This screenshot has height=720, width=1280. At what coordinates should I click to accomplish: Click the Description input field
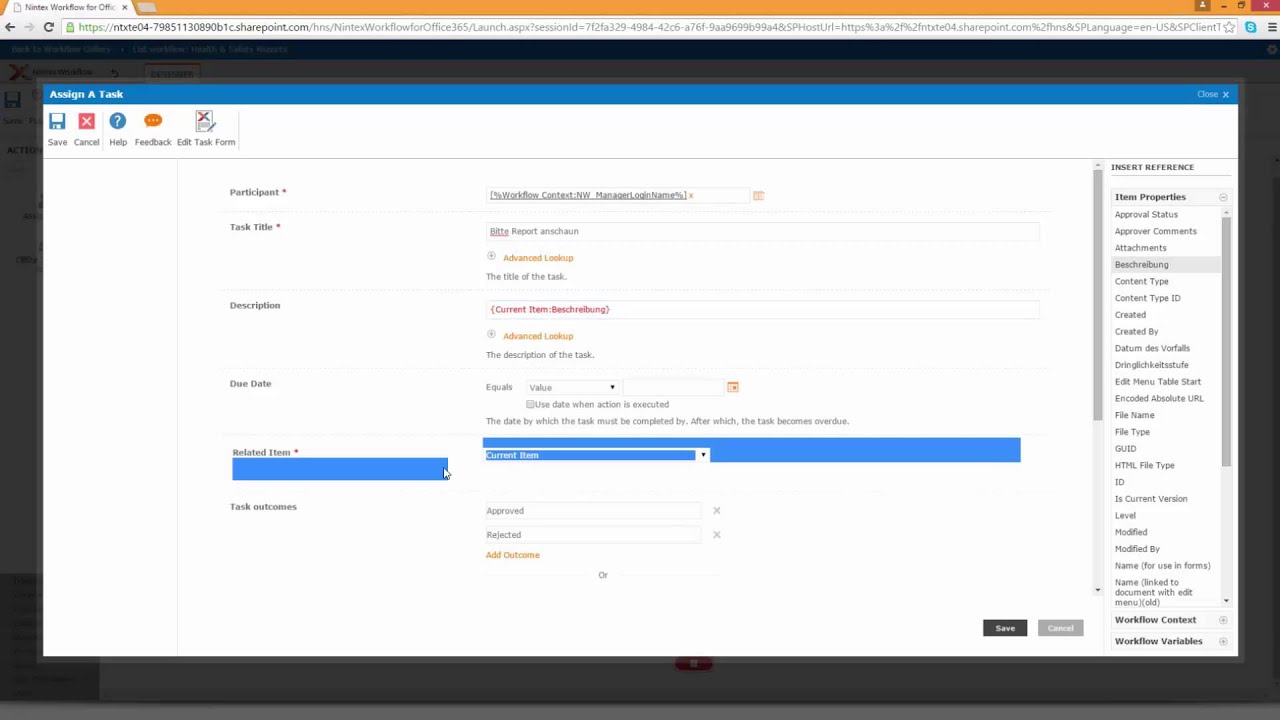click(x=763, y=309)
